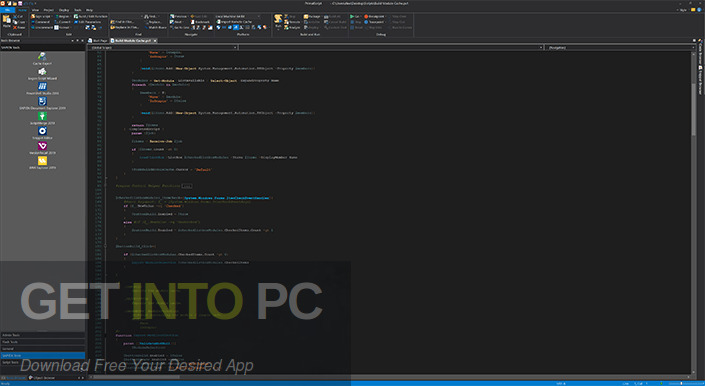Launch ScriptMerge from Tools Browser

point(42,118)
